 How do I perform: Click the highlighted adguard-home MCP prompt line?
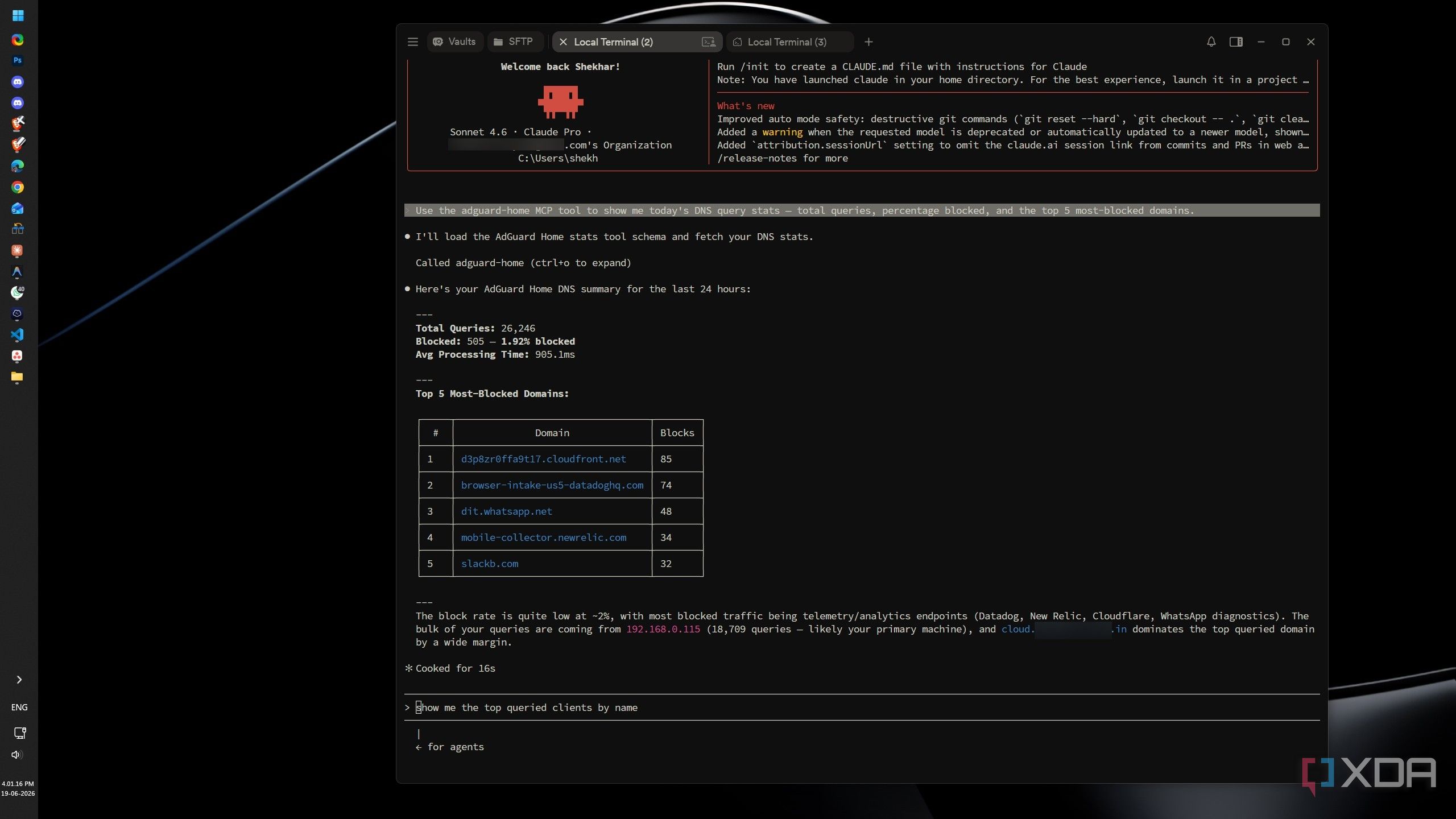tap(862, 210)
